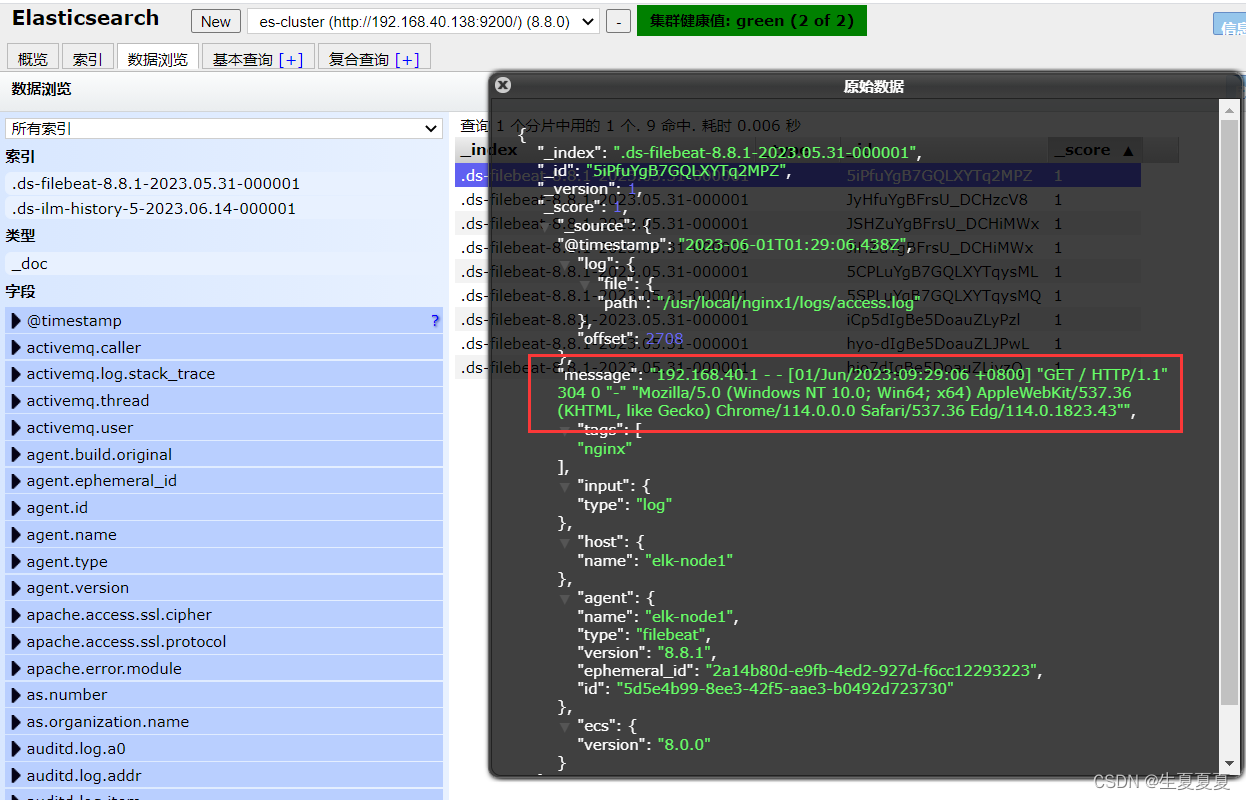Viewport: 1246px width, 800px height.
Task: Collapse the "ecs" JSON node
Action: 565,727
